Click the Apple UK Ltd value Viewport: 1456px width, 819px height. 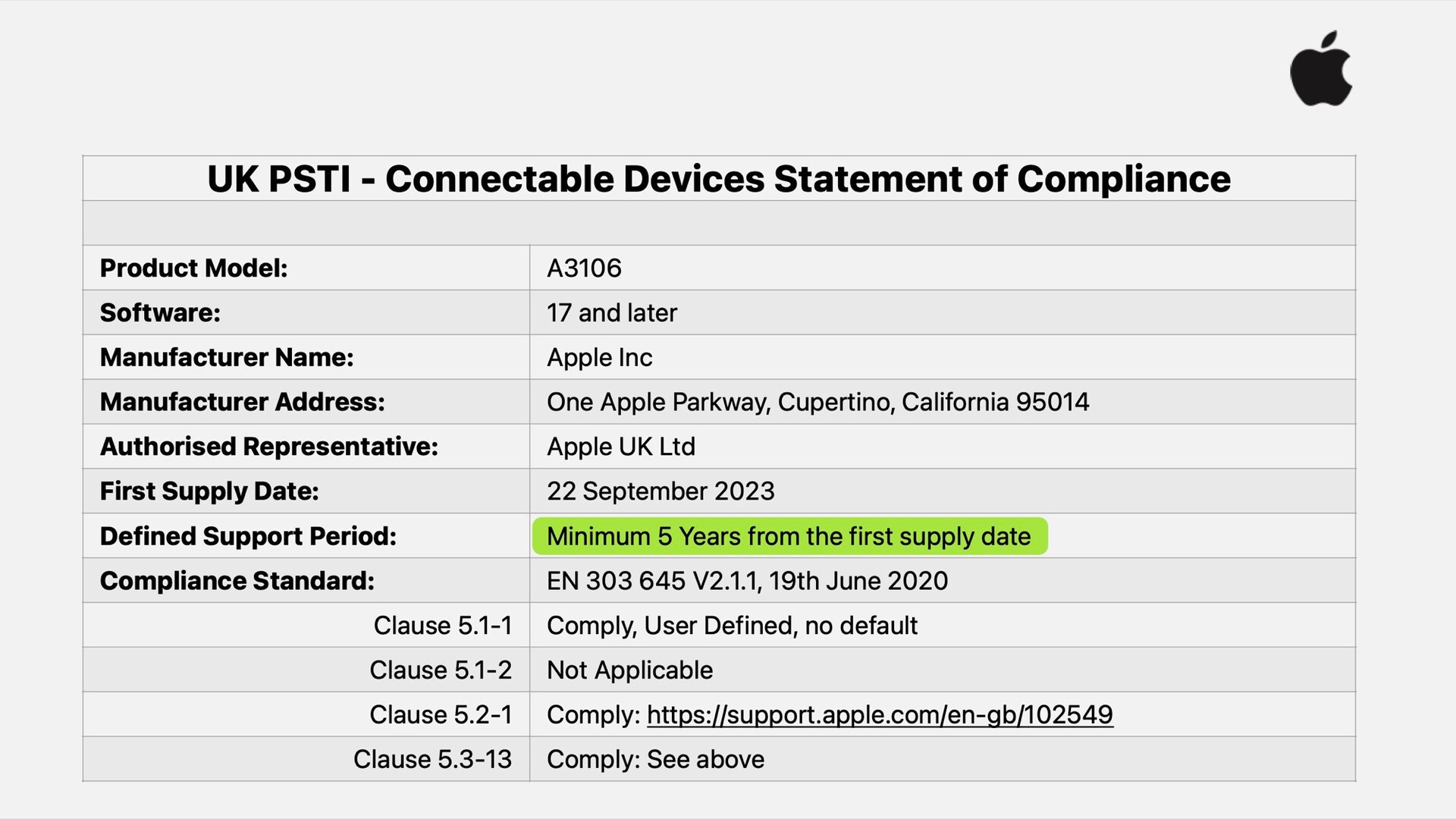click(x=621, y=447)
